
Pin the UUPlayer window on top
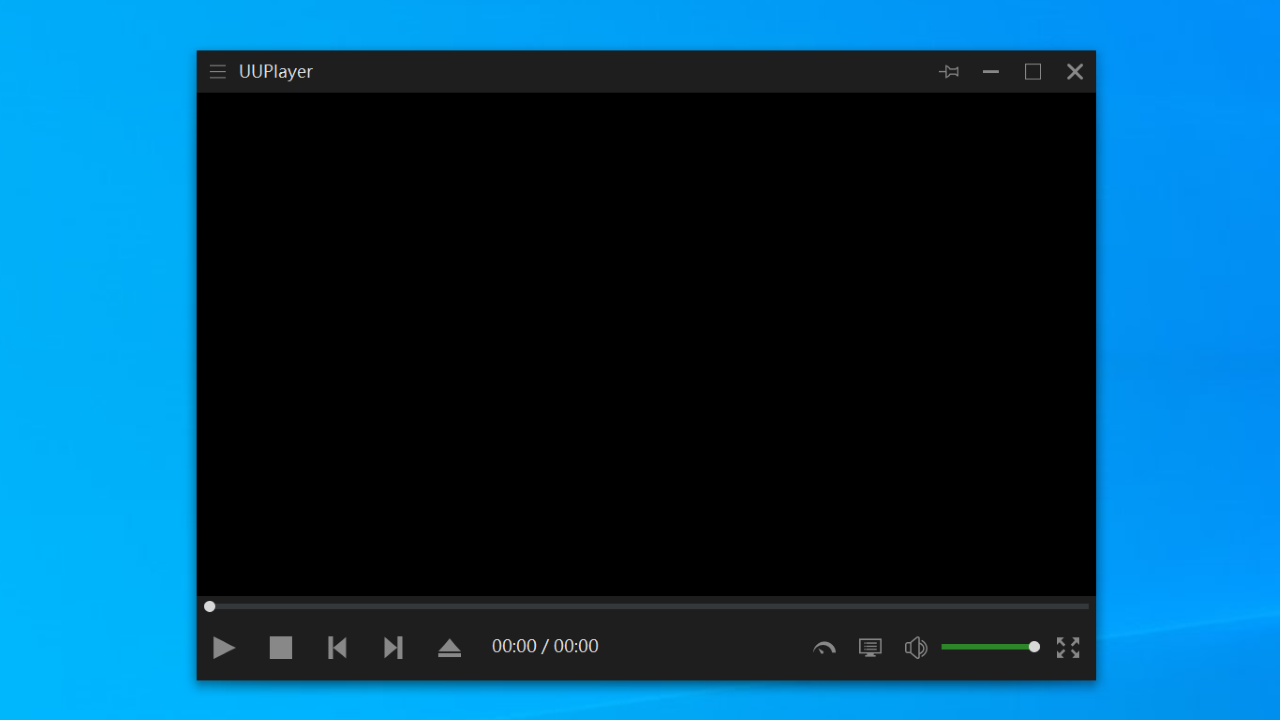click(949, 72)
